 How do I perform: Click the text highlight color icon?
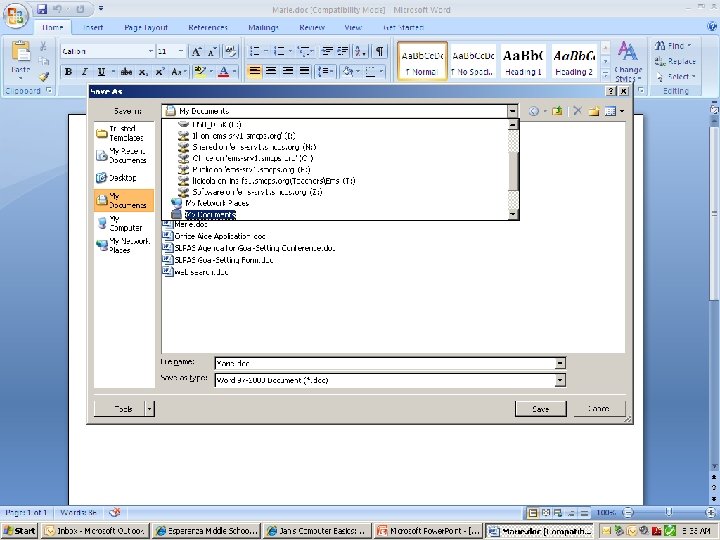200,72
